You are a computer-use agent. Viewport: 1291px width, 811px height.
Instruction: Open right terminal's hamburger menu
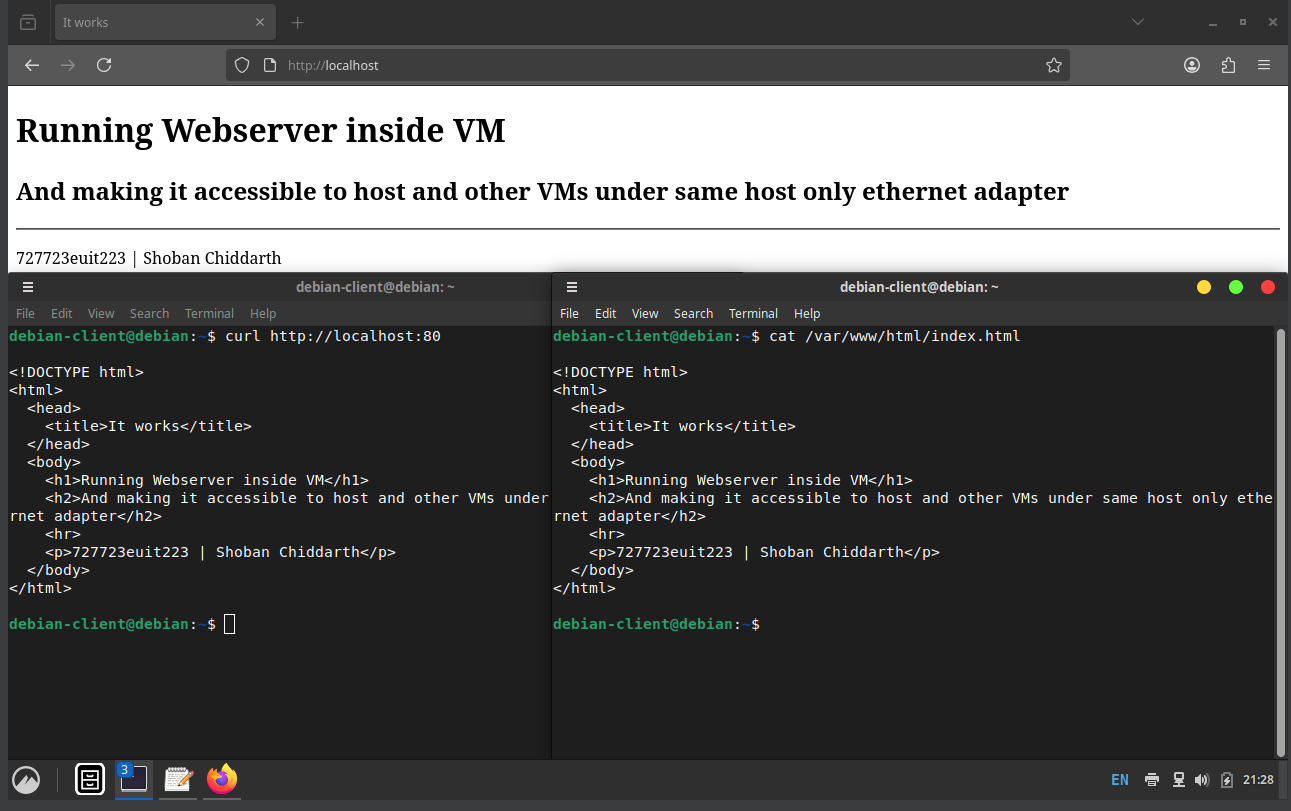[572, 287]
